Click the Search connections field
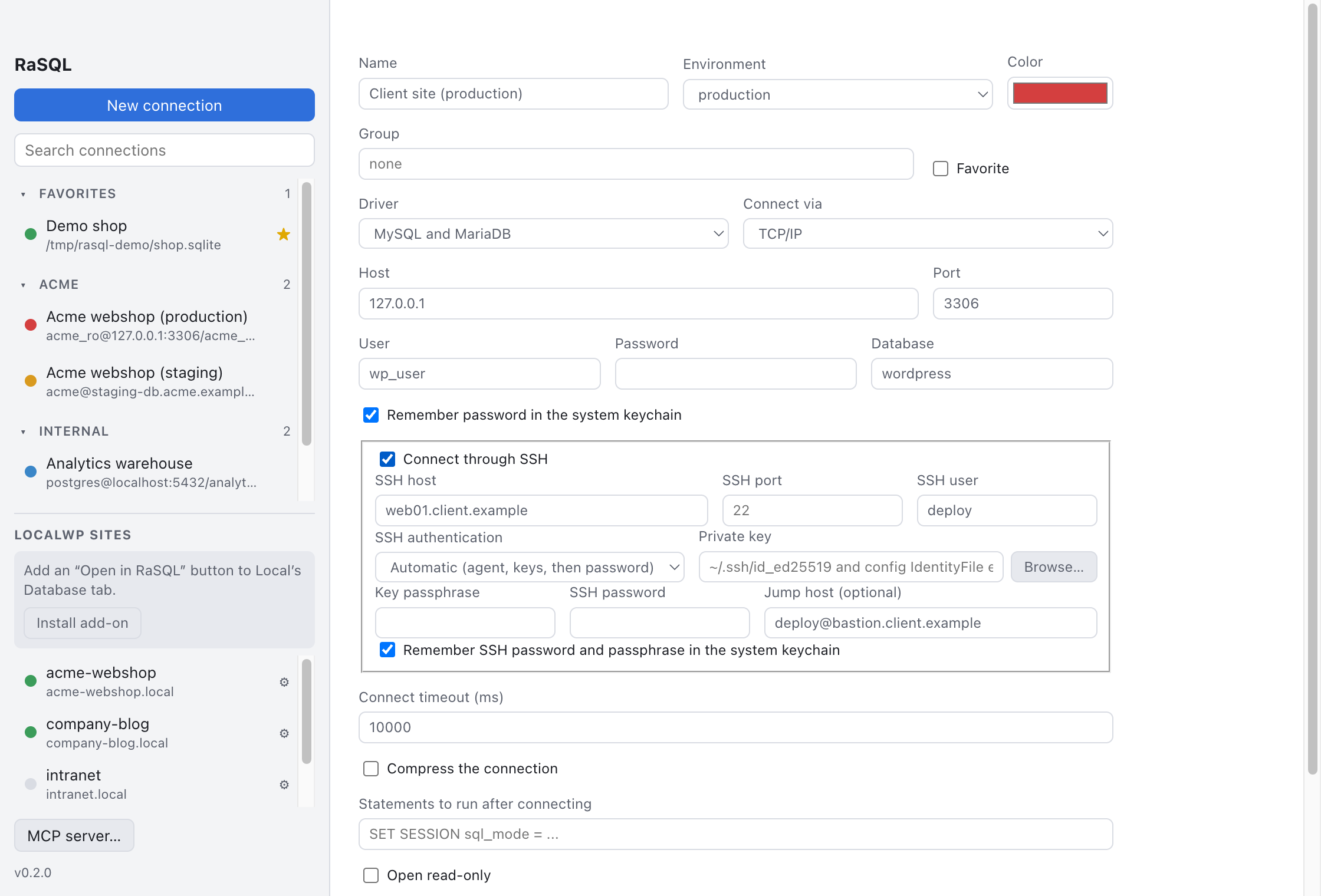The width and height of the screenshot is (1321, 896). coord(165,150)
